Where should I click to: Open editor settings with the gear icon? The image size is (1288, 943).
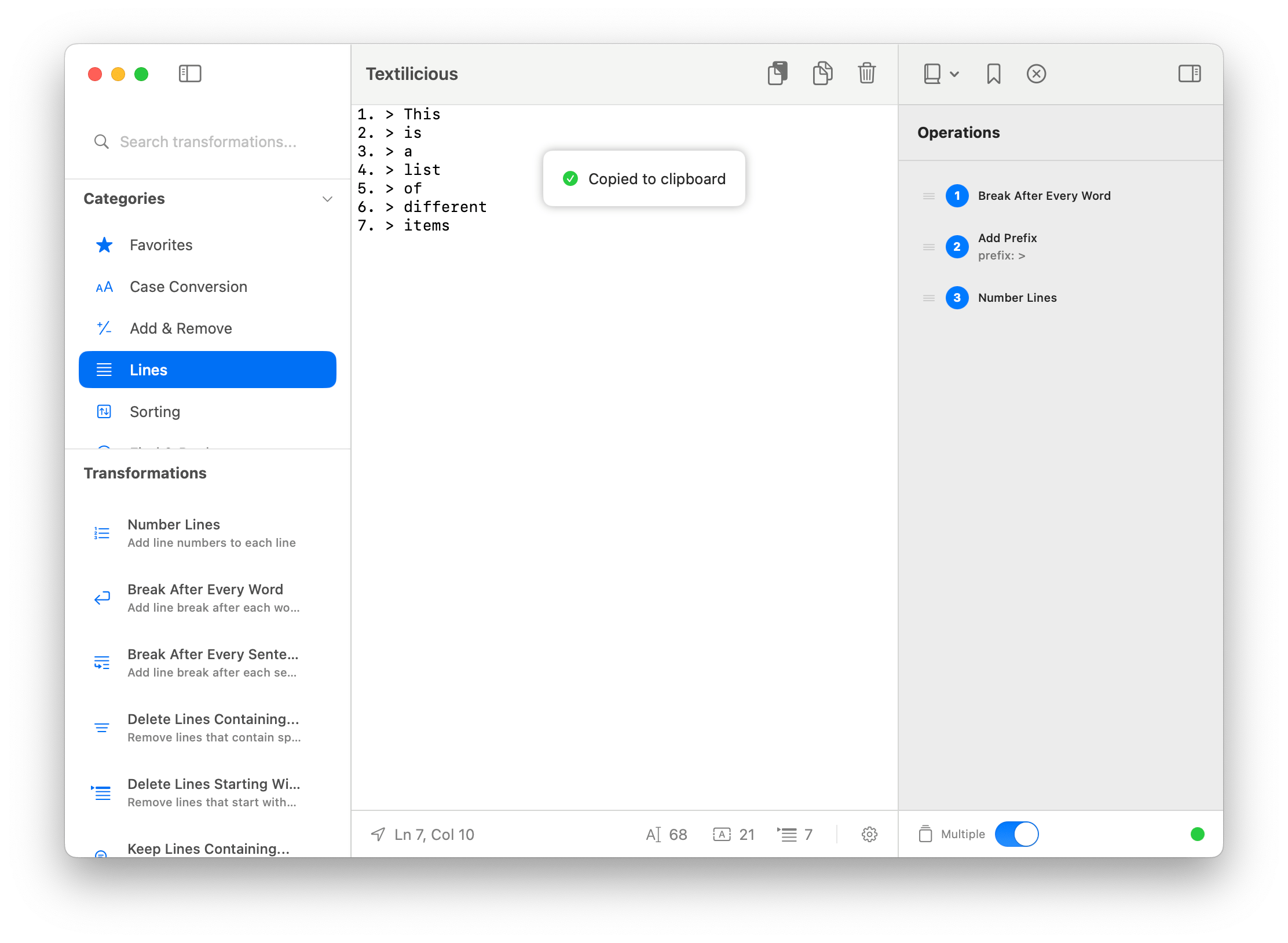(x=869, y=834)
